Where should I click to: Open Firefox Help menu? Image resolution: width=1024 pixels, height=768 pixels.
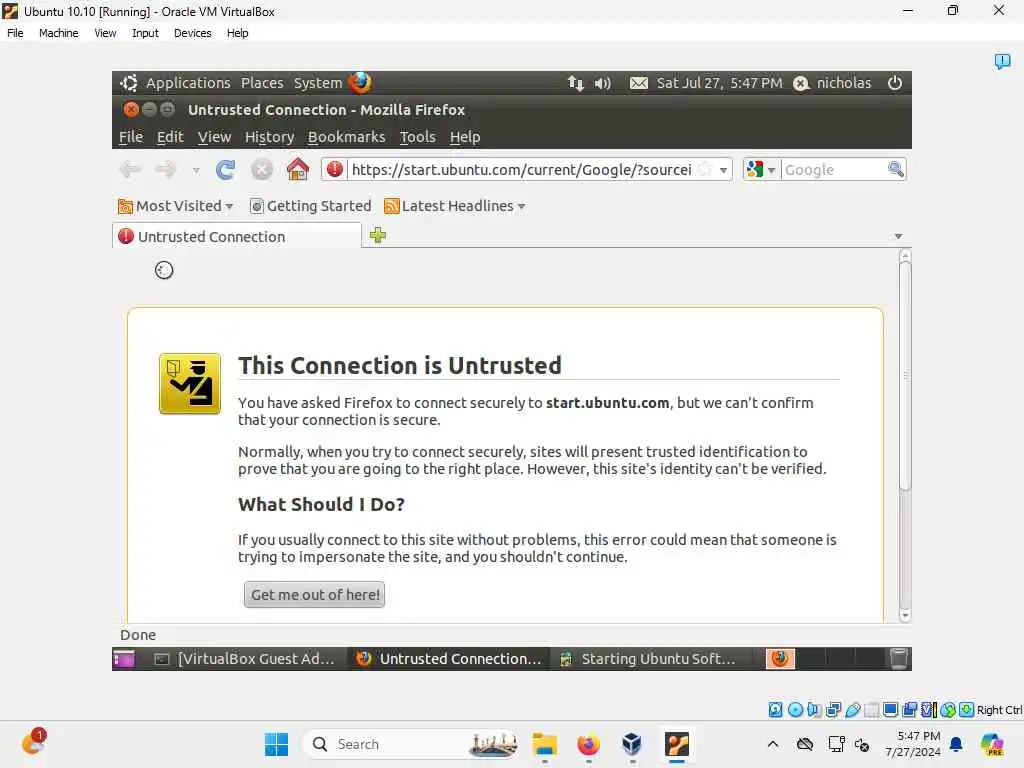click(x=465, y=137)
